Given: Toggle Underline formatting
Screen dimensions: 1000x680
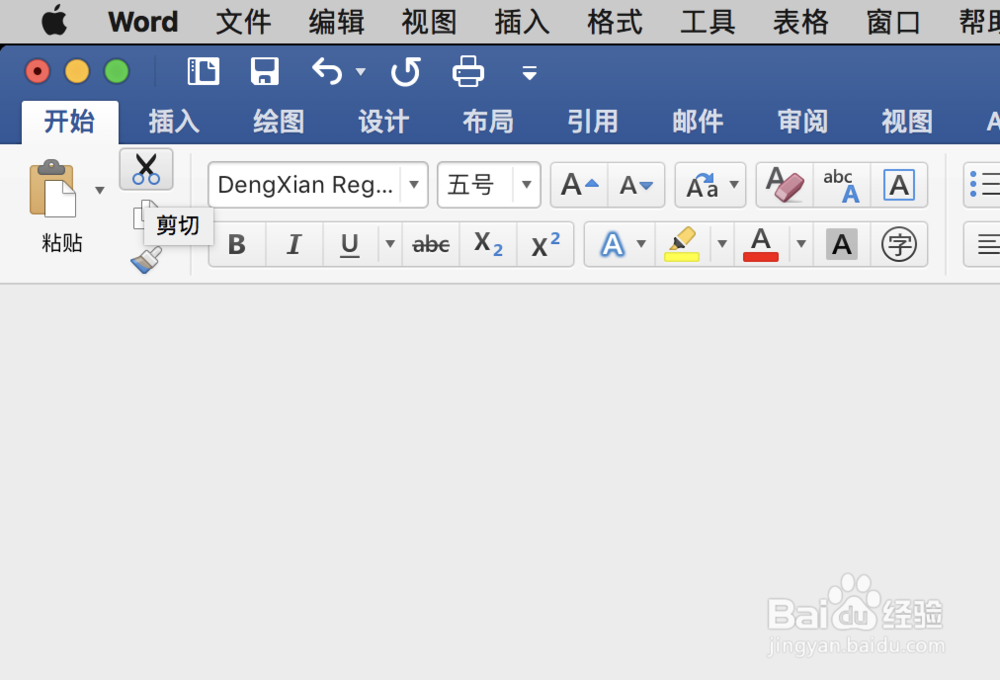Looking at the screenshot, I should [x=349, y=244].
